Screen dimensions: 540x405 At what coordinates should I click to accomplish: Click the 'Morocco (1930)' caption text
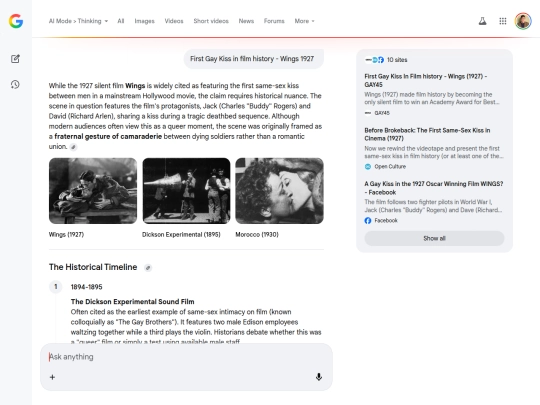pyautogui.click(x=257, y=235)
